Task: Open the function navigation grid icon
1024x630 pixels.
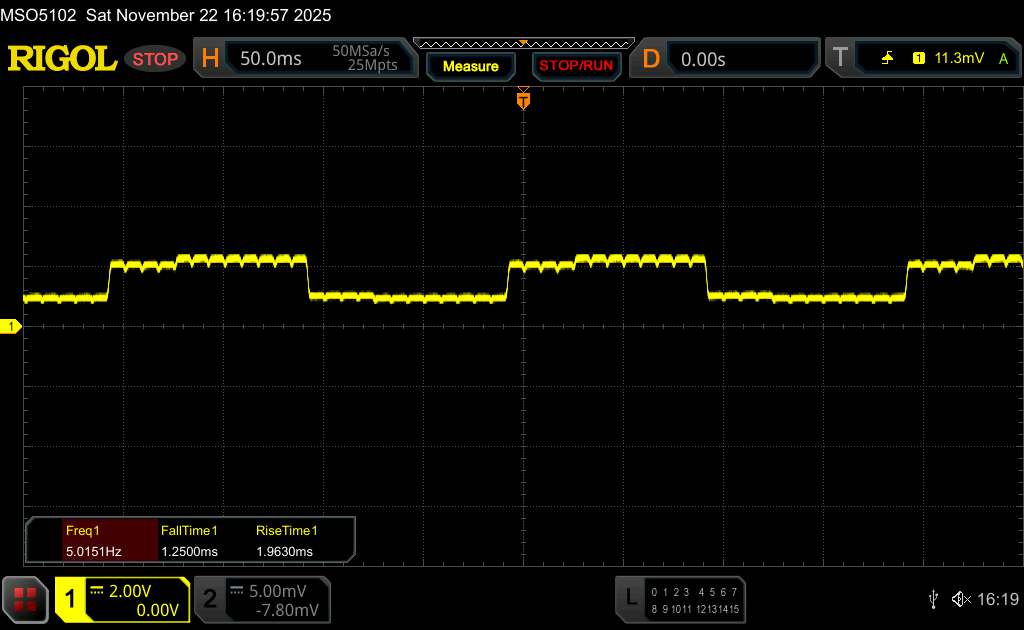Action: pyautogui.click(x=25, y=599)
